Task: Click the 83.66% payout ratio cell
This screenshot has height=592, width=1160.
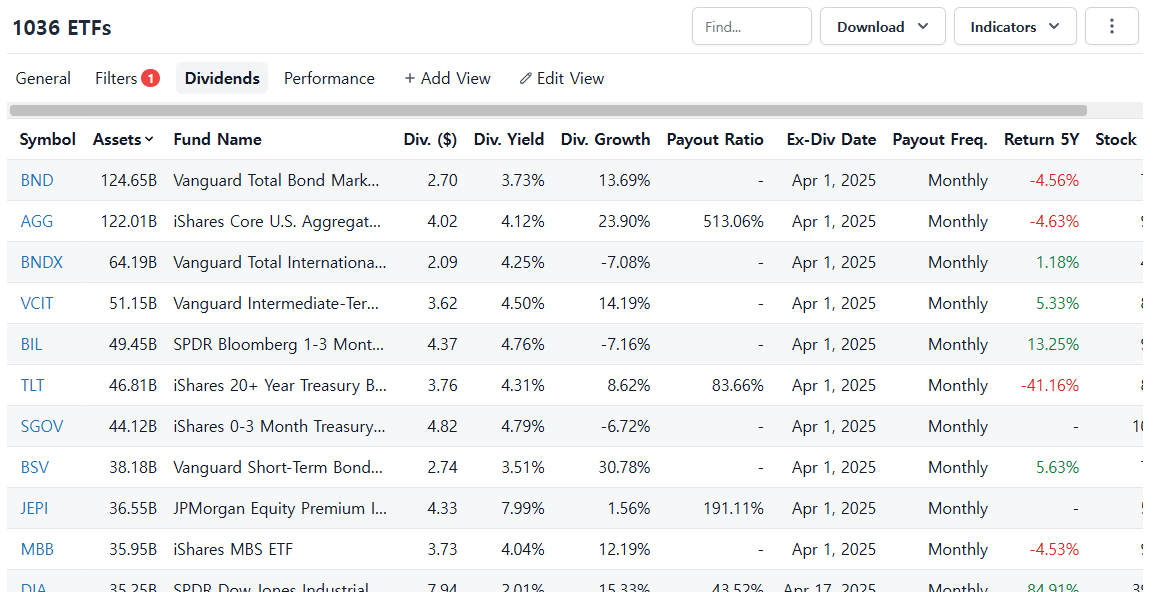Action: click(738, 386)
